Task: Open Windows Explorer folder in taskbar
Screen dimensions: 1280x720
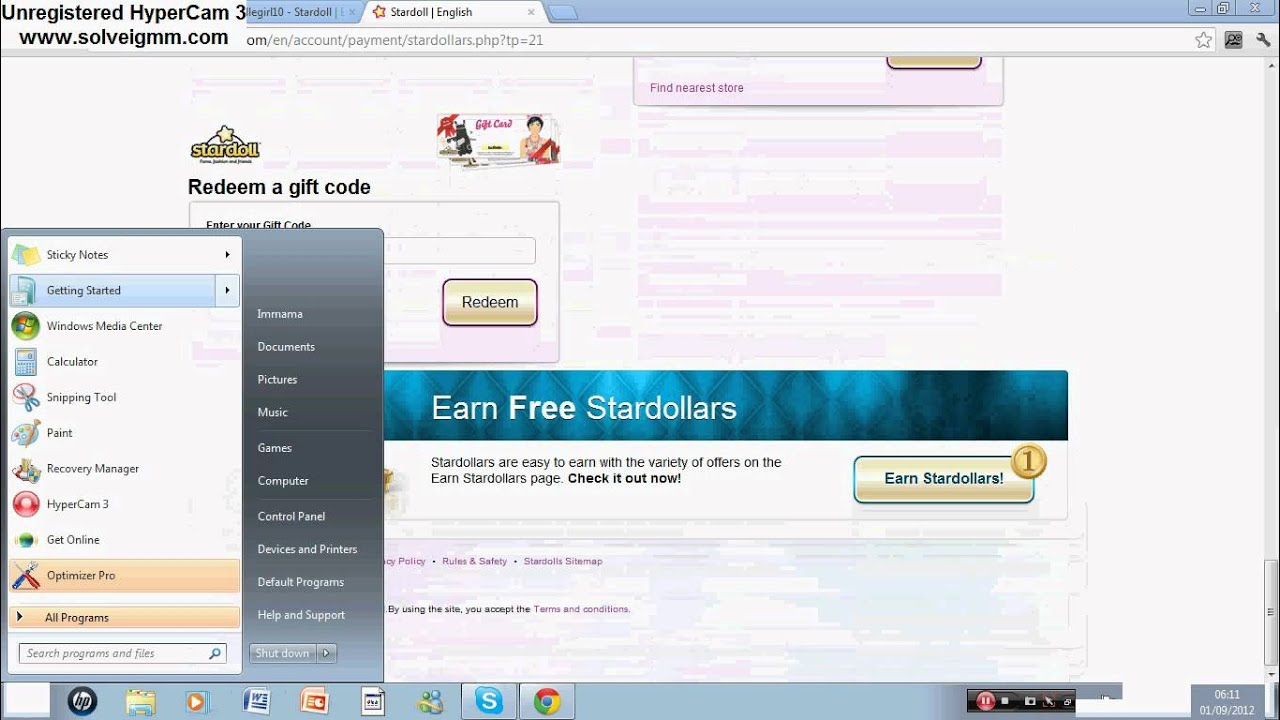Action: pyautogui.click(x=140, y=702)
